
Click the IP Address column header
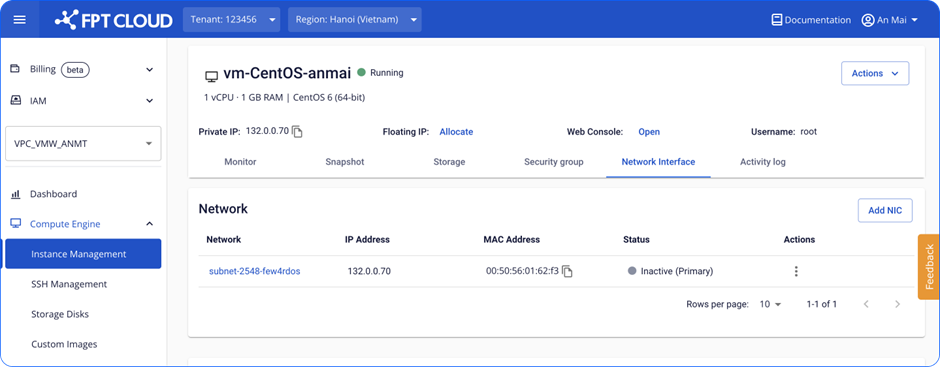point(367,239)
